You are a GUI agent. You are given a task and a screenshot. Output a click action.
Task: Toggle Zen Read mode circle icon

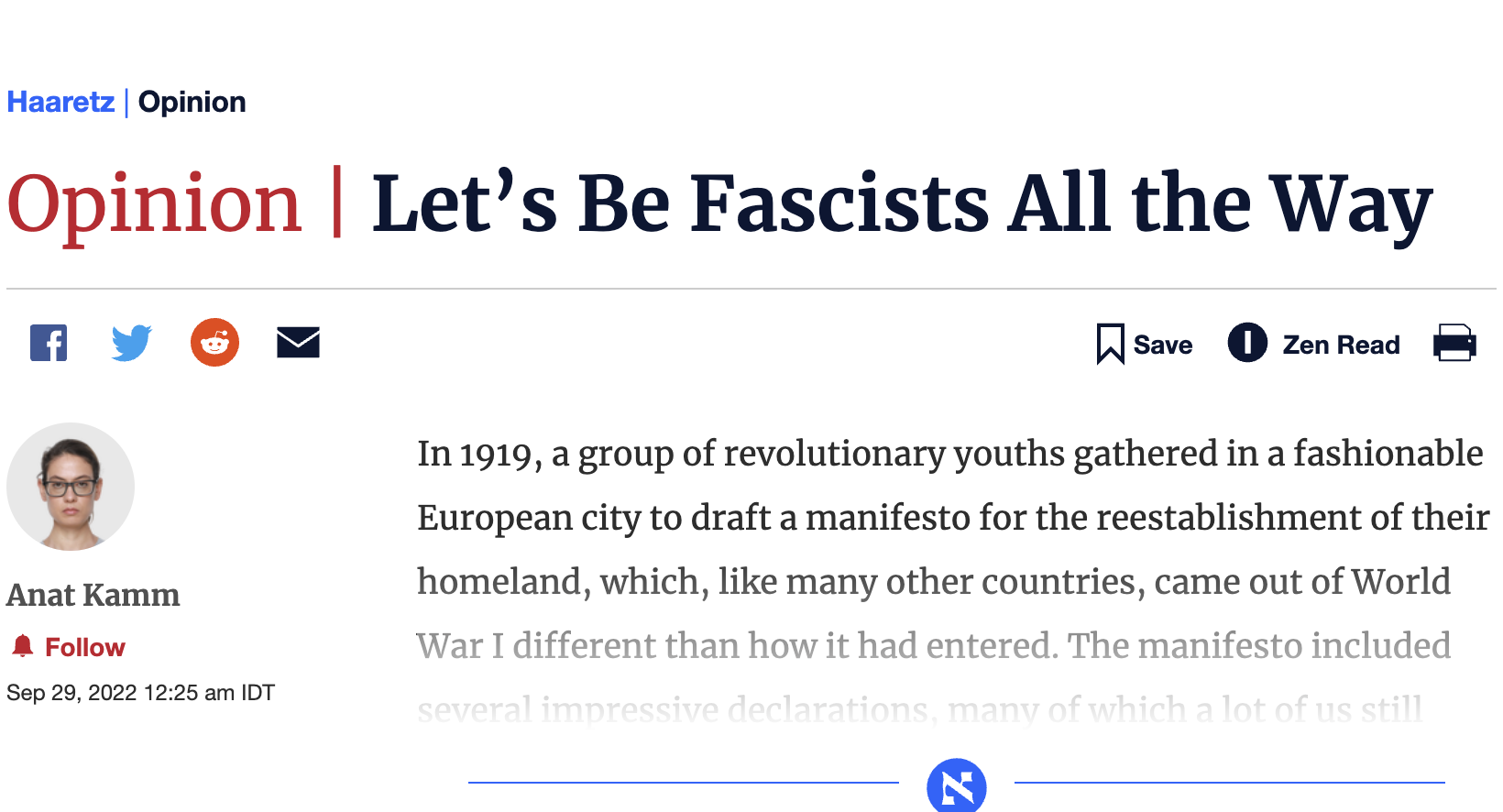click(x=1247, y=343)
